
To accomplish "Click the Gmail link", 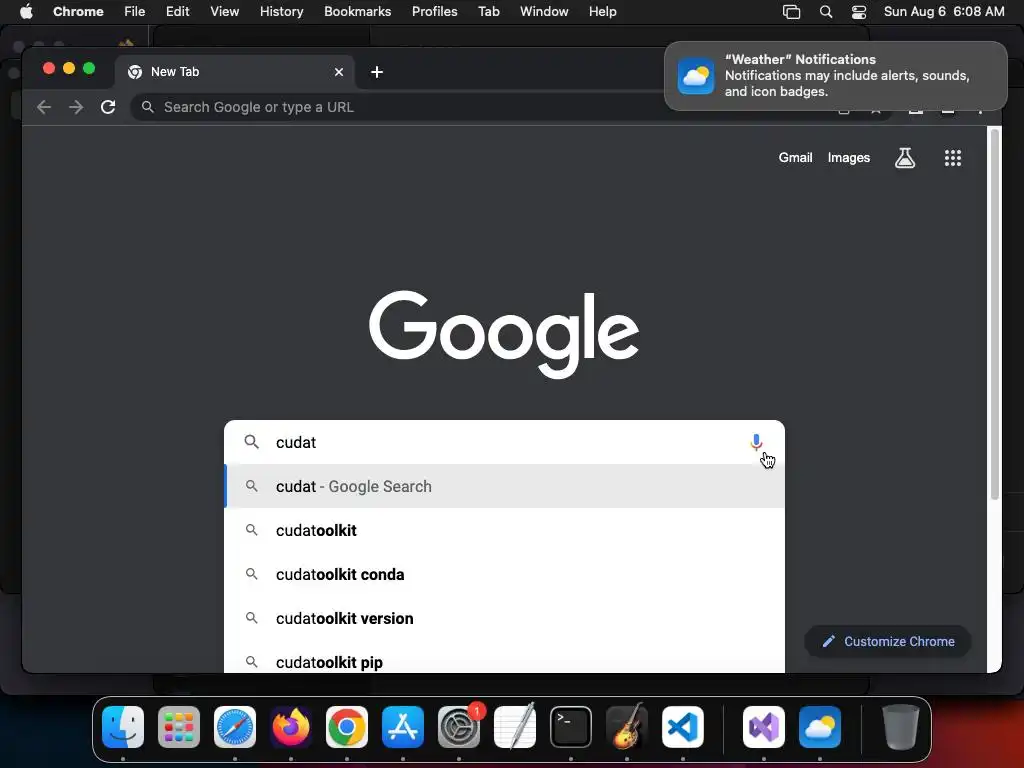I will [x=795, y=158].
